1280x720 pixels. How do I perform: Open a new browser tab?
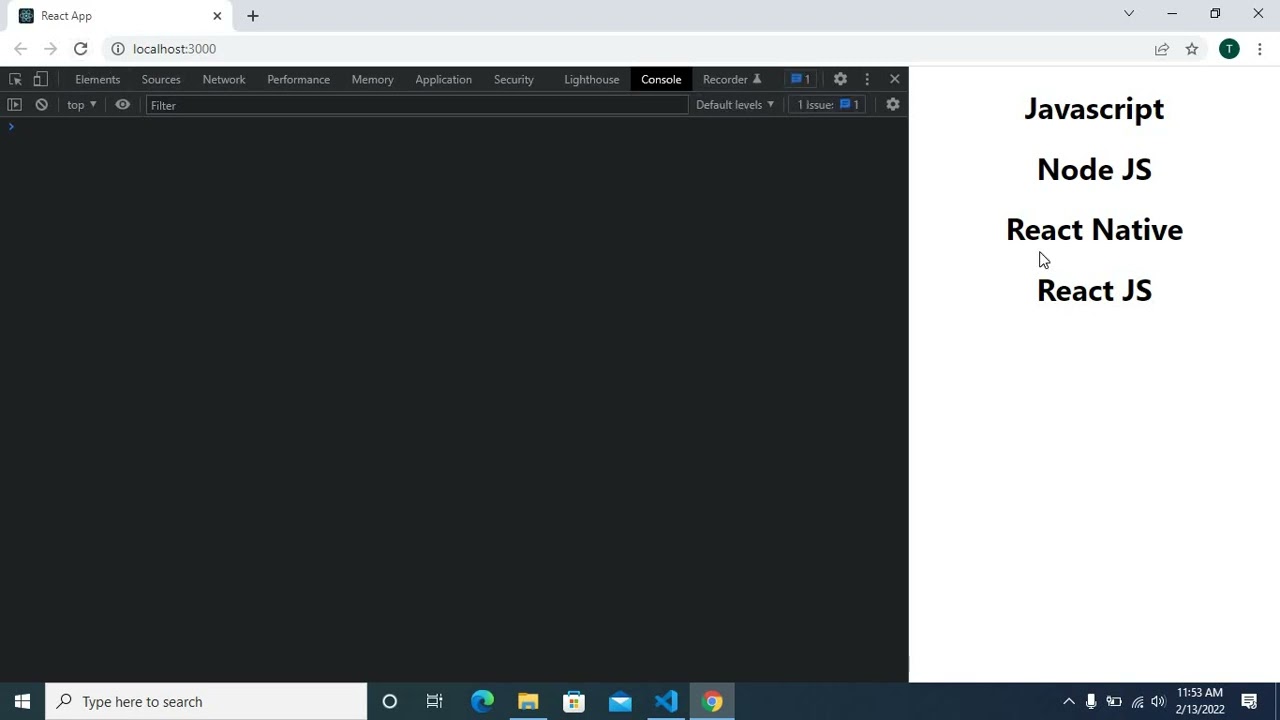coord(253,16)
